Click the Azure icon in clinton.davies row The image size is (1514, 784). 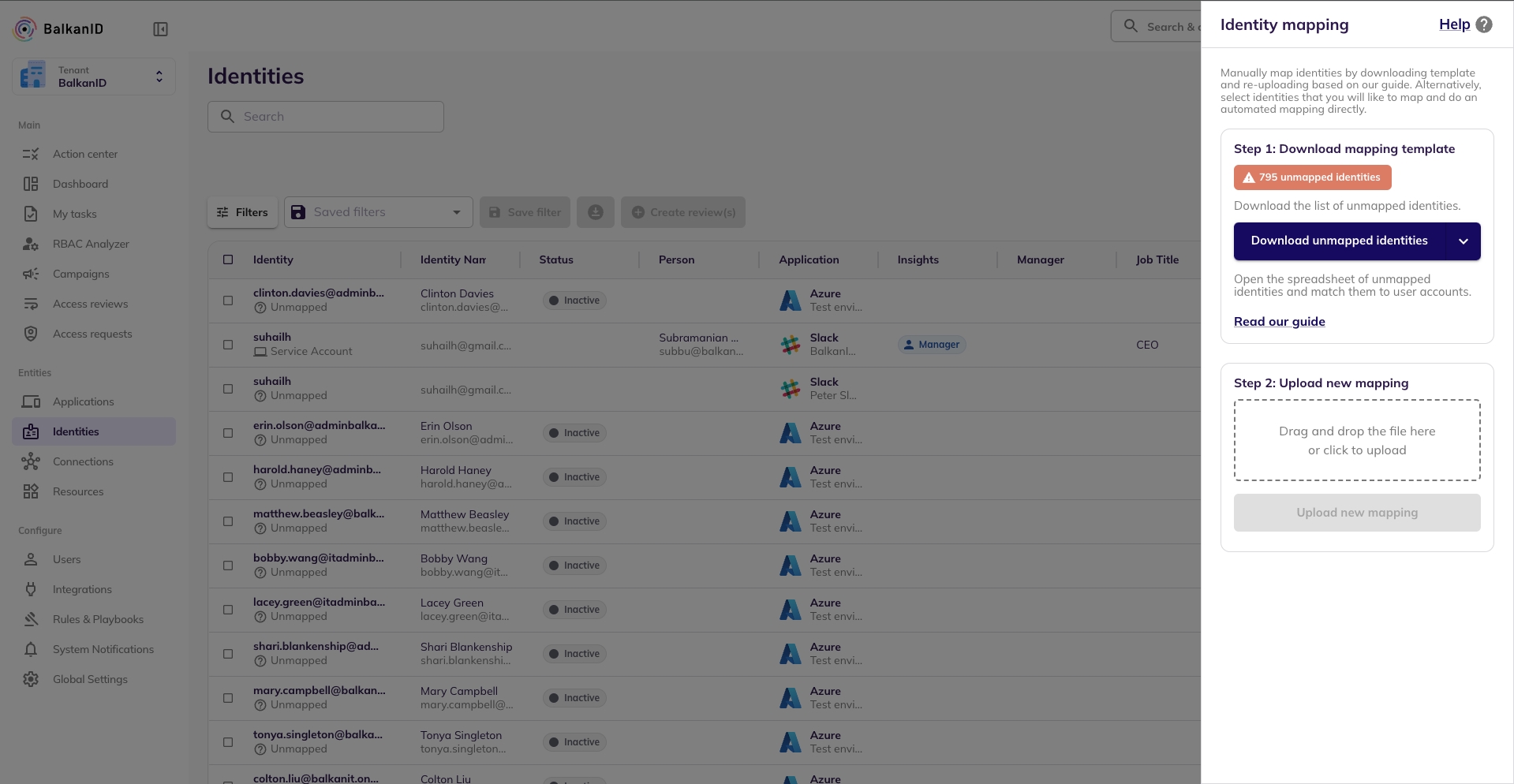click(x=790, y=301)
